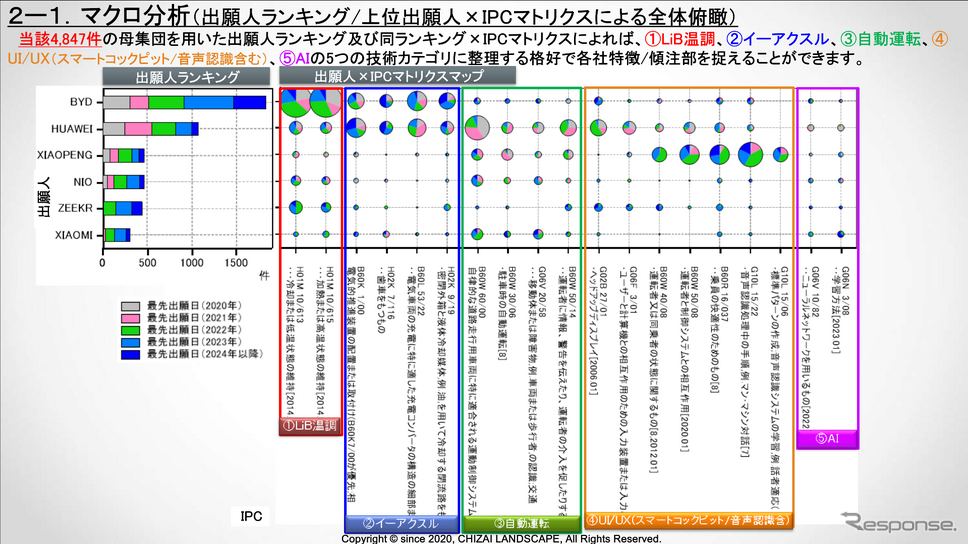Image resolution: width=968 pixels, height=544 pixels.
Task: Click XIAOPENG's bubble for B60R 16/037
Action: click(x=719, y=154)
